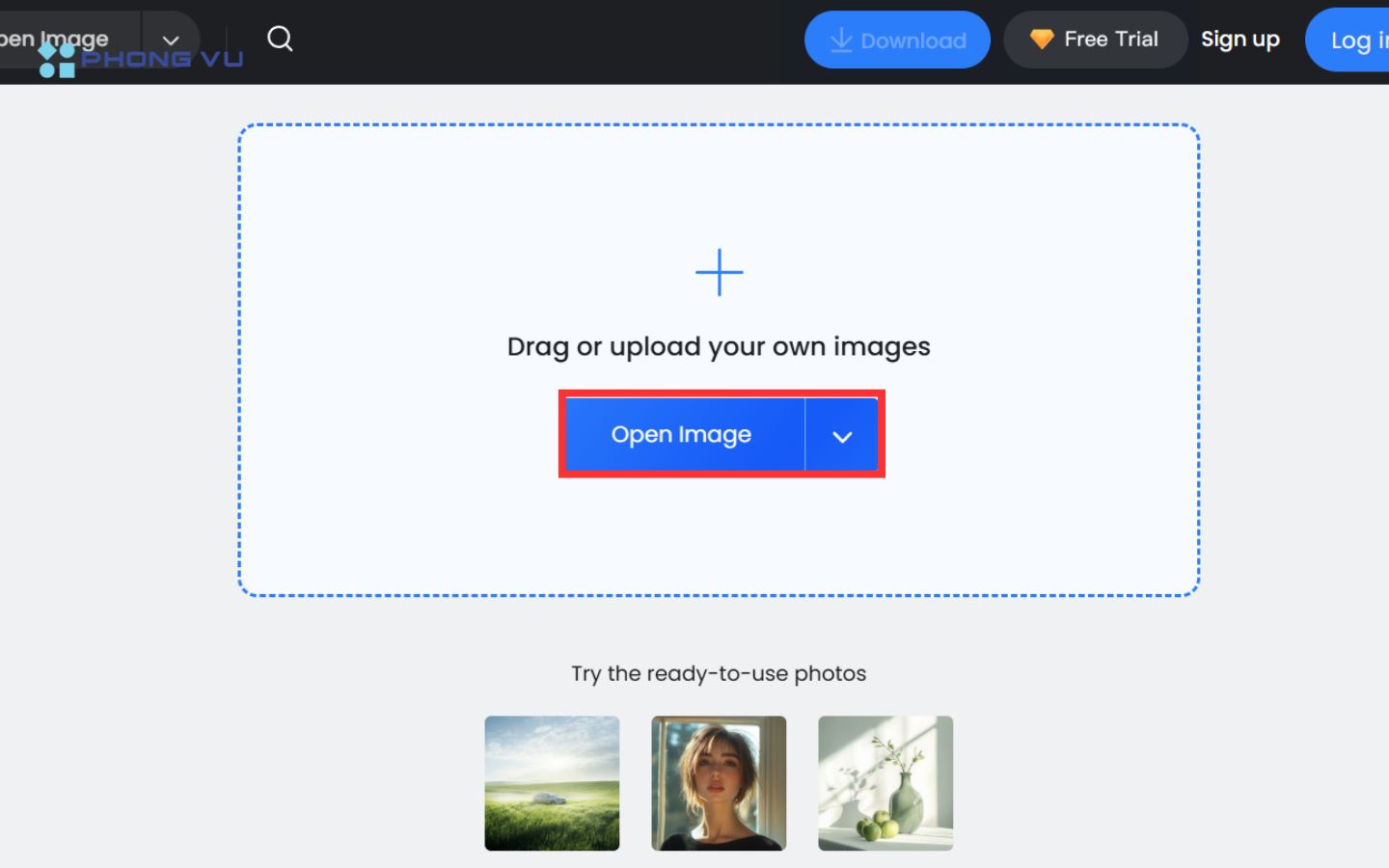This screenshot has width=1389, height=868.
Task: Select the Free Trial text in header
Action: click(x=1111, y=40)
